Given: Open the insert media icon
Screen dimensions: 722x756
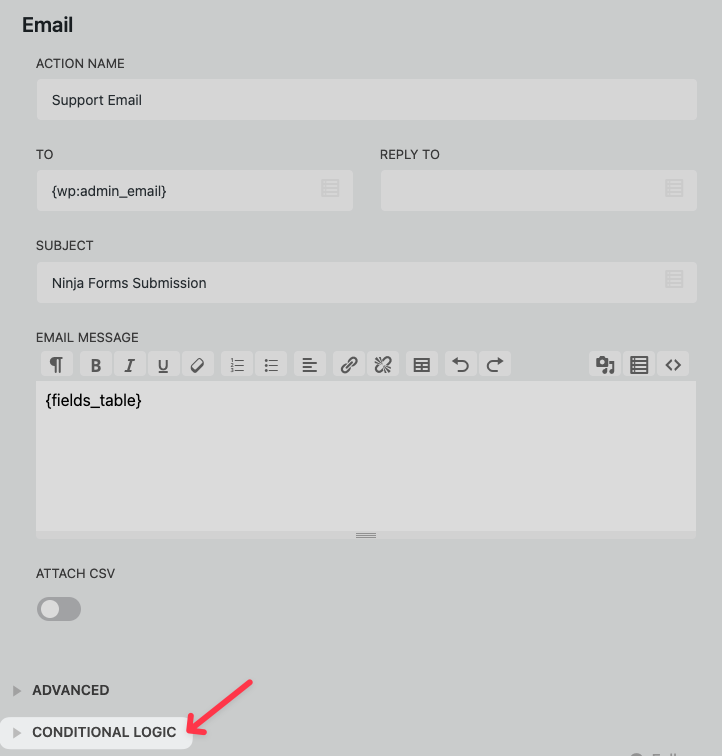Looking at the screenshot, I should [x=604, y=365].
